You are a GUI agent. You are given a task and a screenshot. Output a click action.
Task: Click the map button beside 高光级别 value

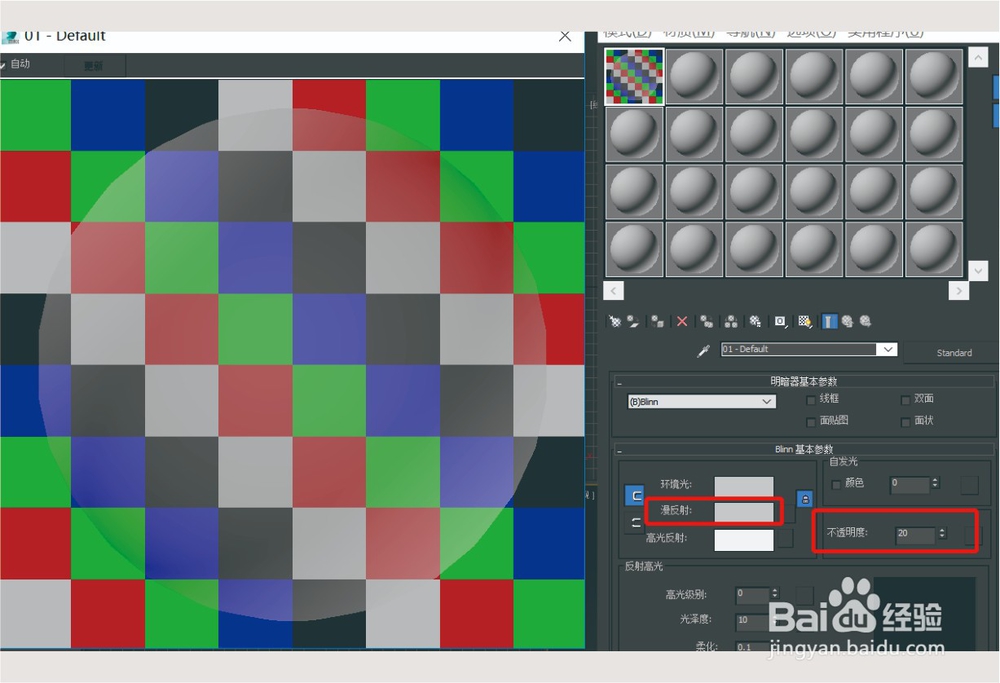pyautogui.click(x=805, y=594)
